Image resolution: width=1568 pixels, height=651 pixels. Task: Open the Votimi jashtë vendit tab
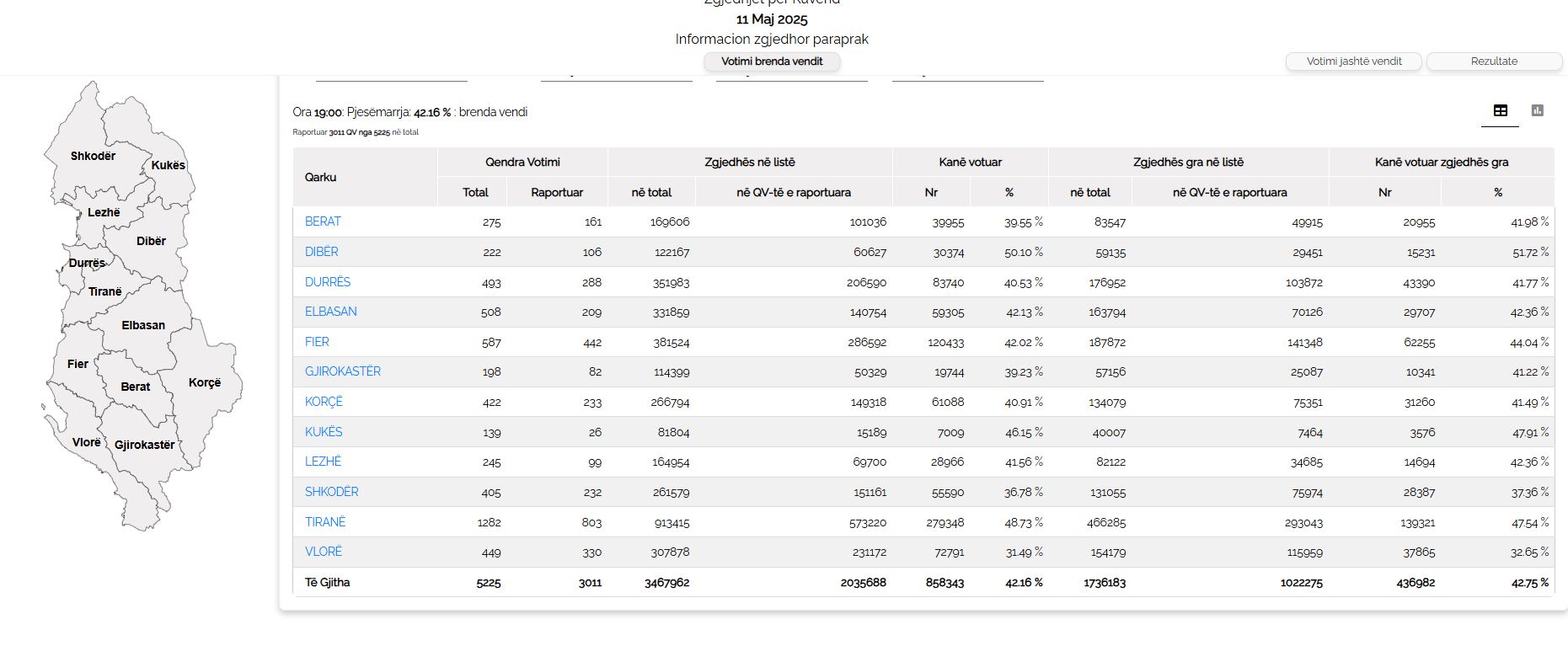coord(1353,61)
